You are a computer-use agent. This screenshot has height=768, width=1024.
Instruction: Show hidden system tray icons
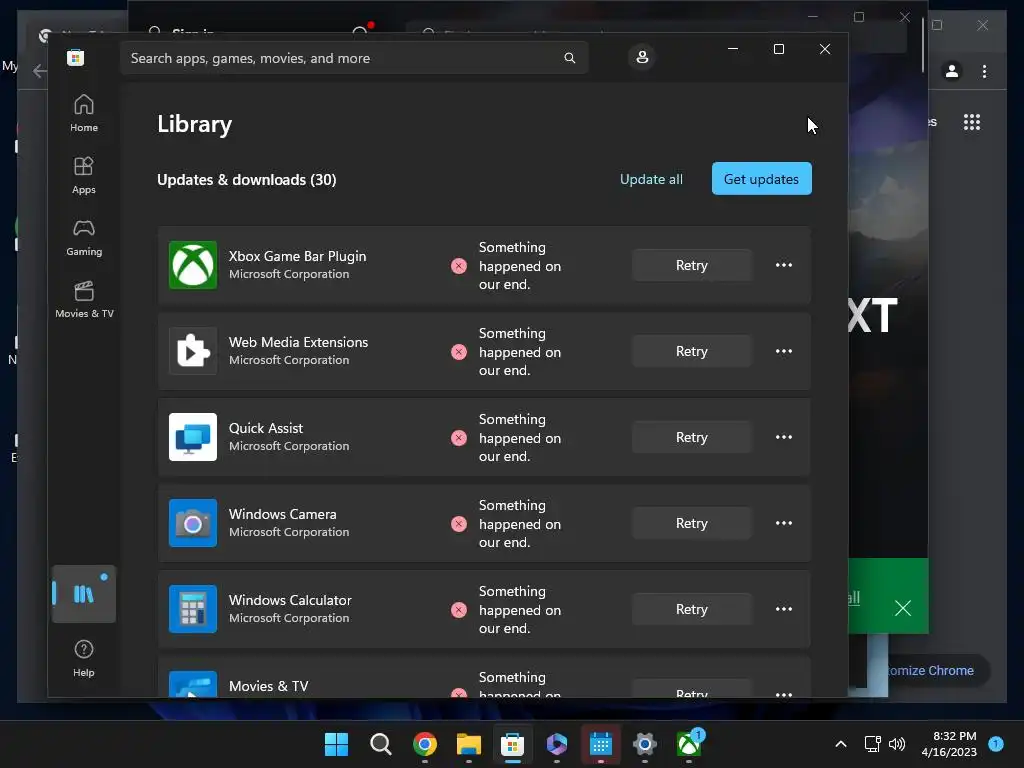[841, 744]
